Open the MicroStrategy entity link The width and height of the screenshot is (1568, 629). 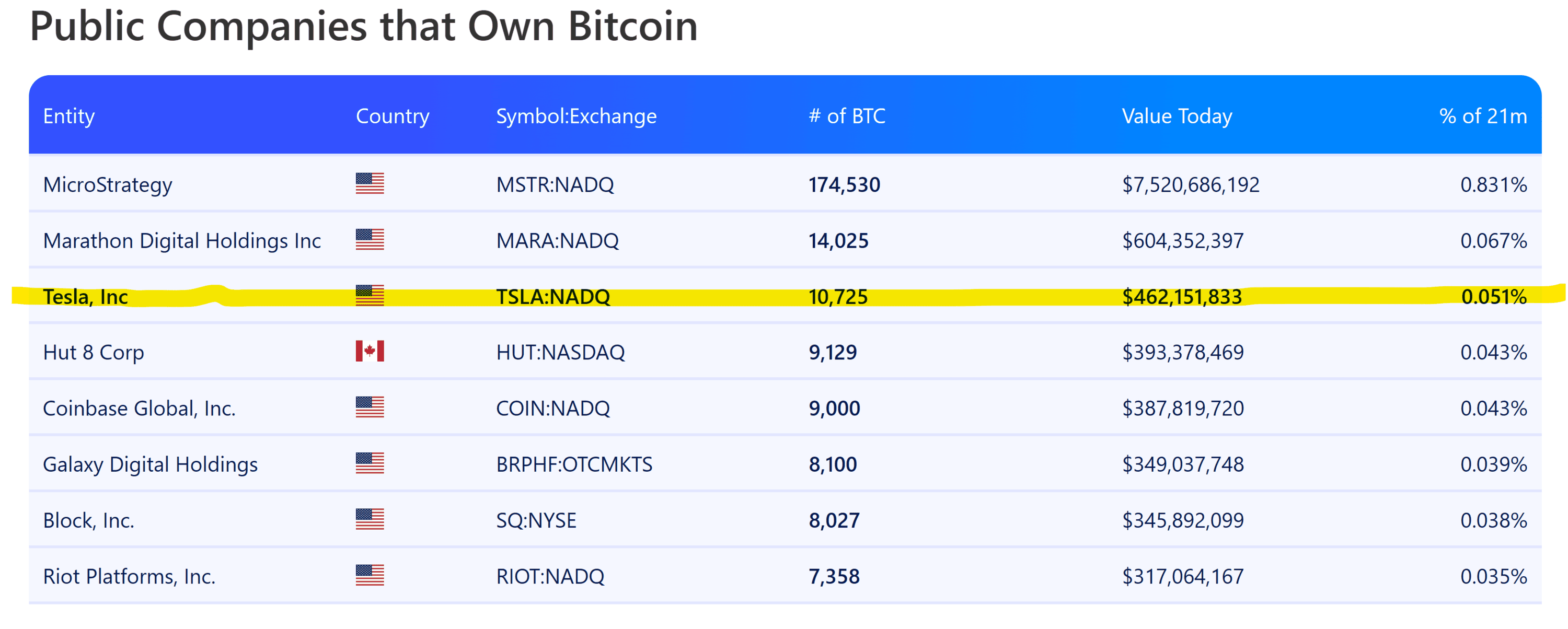[x=108, y=184]
